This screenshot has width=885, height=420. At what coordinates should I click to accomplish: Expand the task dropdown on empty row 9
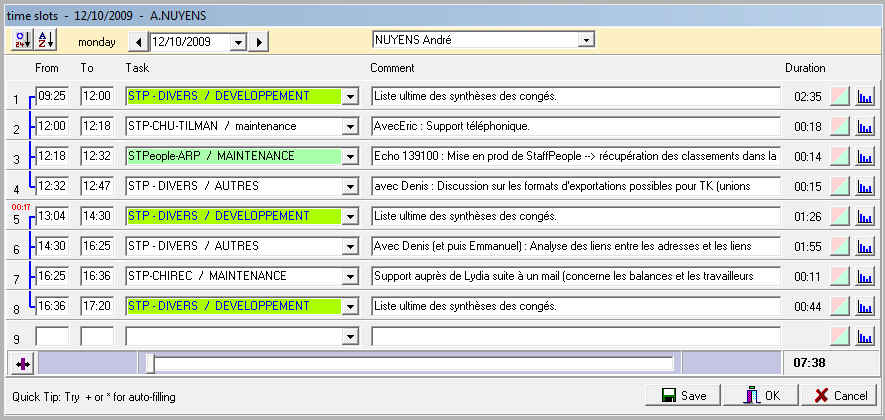pyautogui.click(x=350, y=337)
